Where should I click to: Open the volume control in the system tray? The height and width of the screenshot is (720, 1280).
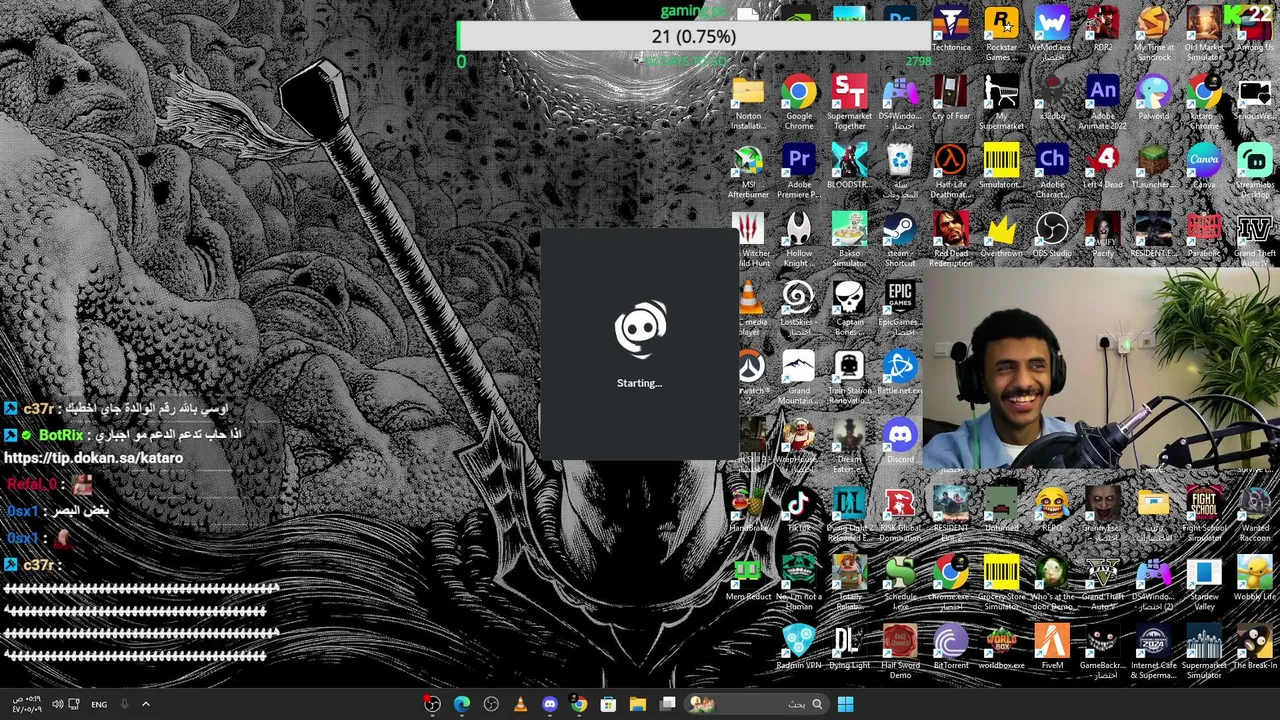click(57, 704)
